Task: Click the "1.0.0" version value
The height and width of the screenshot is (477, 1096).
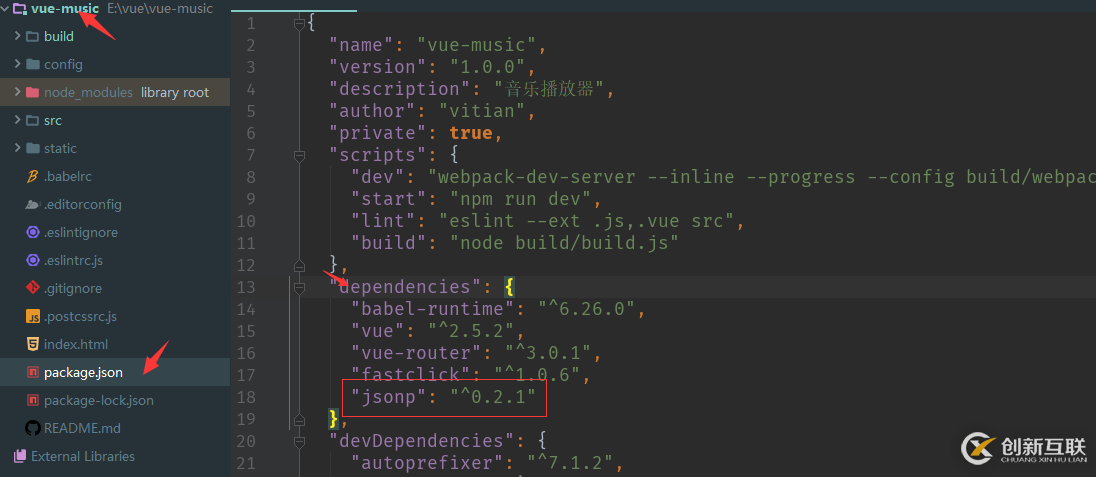Action: (x=486, y=67)
